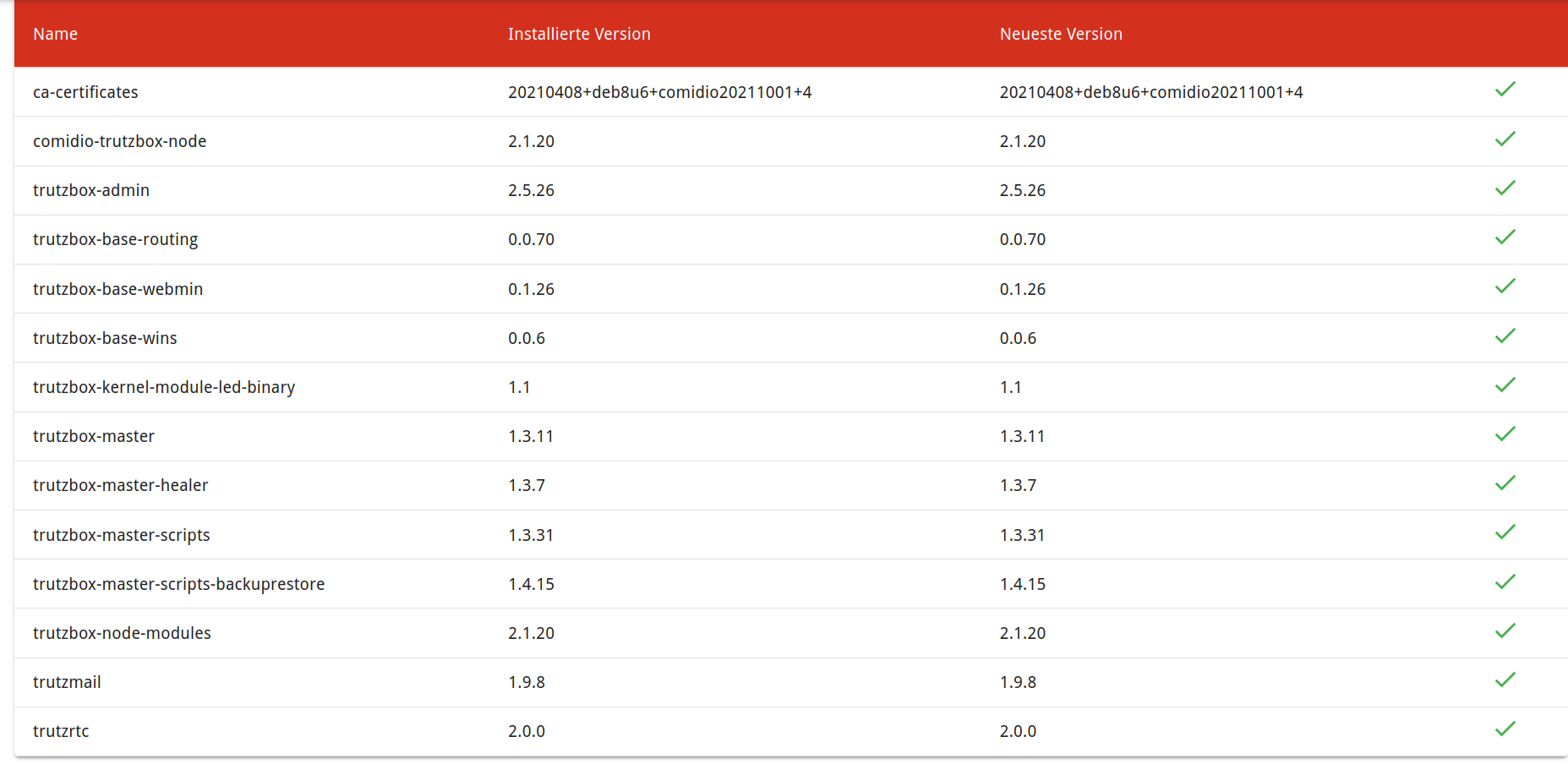Screen dimensions: 1568x764
Task: Click the checkmark for trutzbox-master-scripts-backuprestore
Action: (x=1505, y=581)
